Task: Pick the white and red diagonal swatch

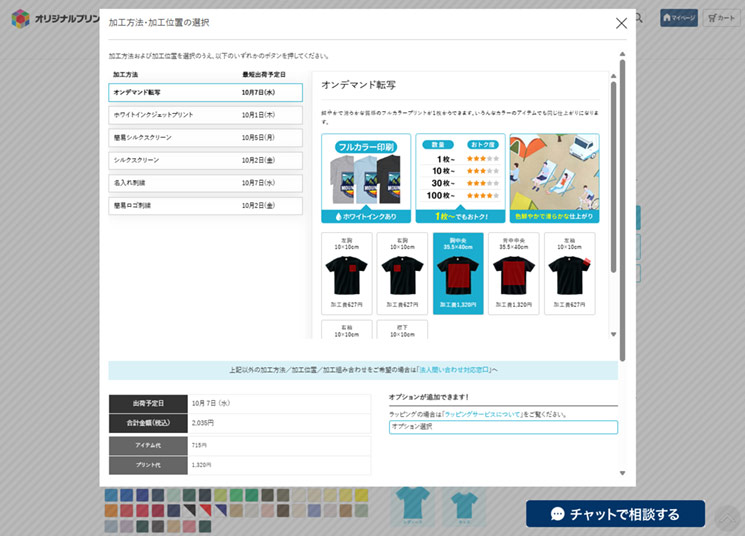Action: tap(205, 511)
